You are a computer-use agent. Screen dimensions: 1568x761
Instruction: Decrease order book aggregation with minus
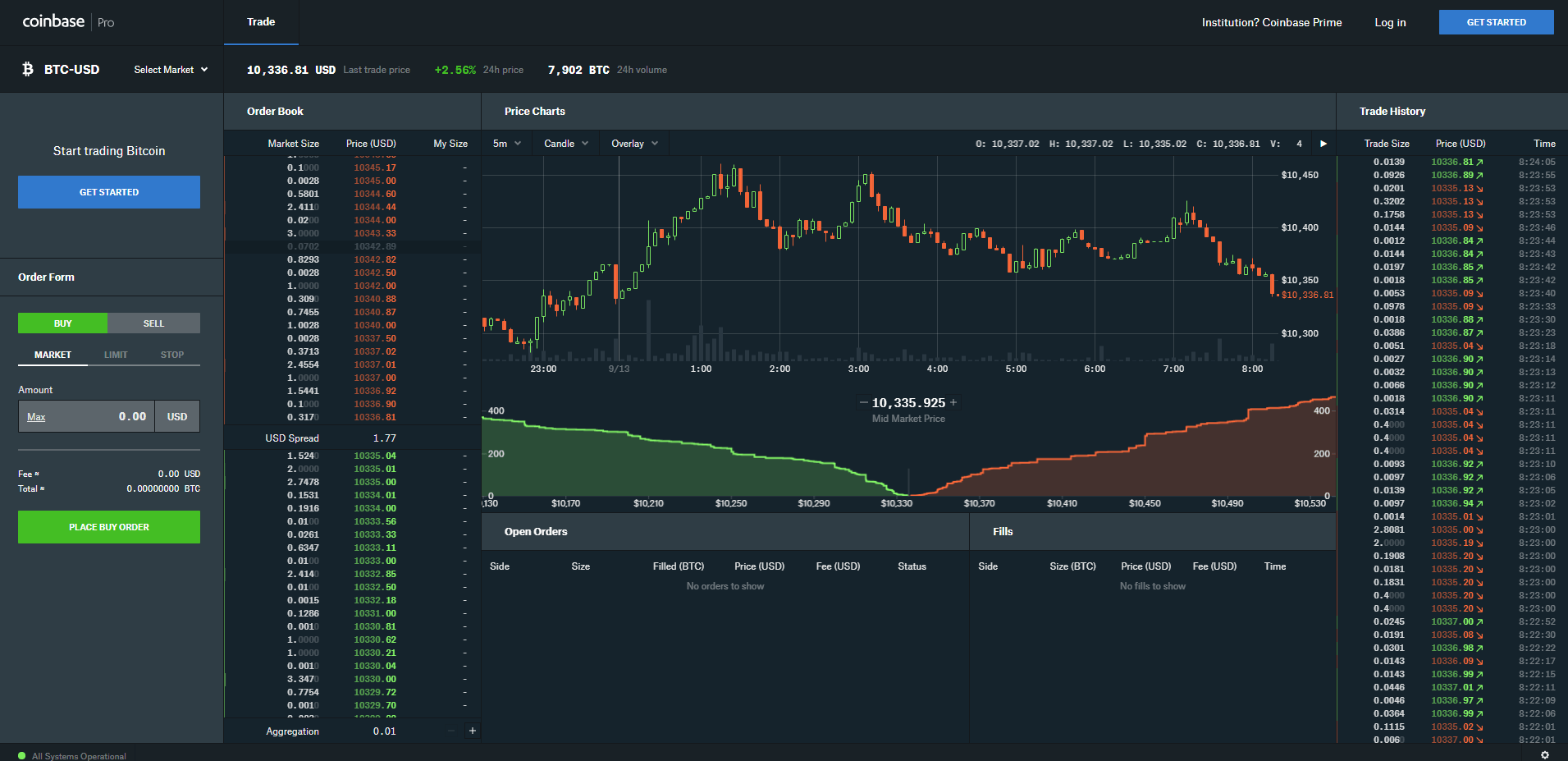[451, 731]
